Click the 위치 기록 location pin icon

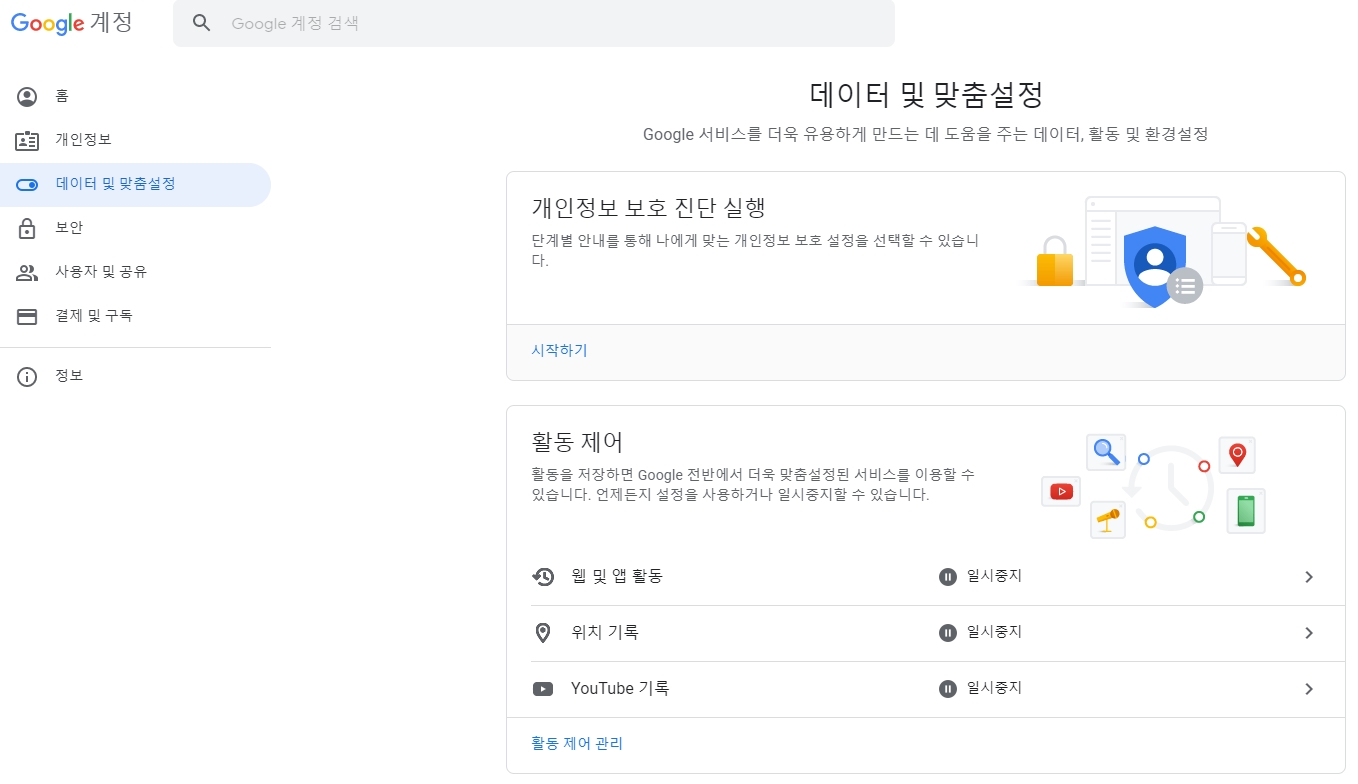543,633
